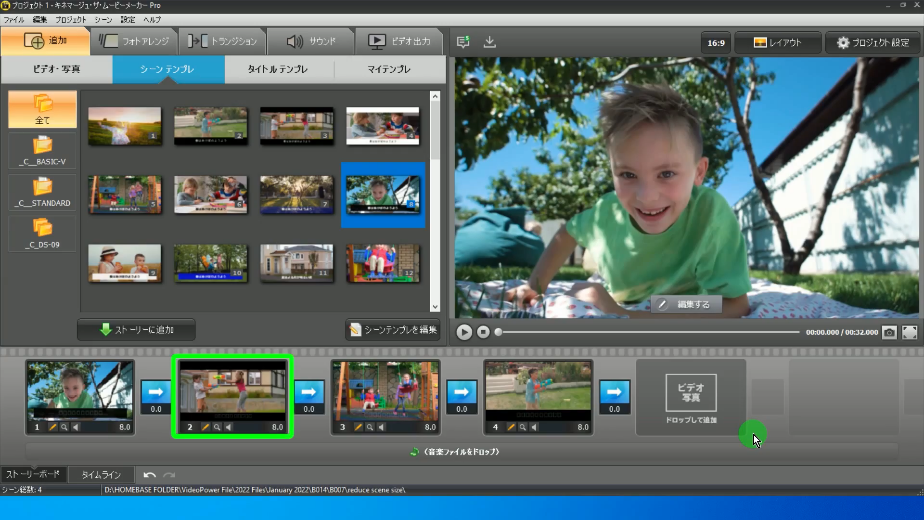The height and width of the screenshot is (520, 924).
Task: Click the download icon above preview
Action: (x=490, y=42)
